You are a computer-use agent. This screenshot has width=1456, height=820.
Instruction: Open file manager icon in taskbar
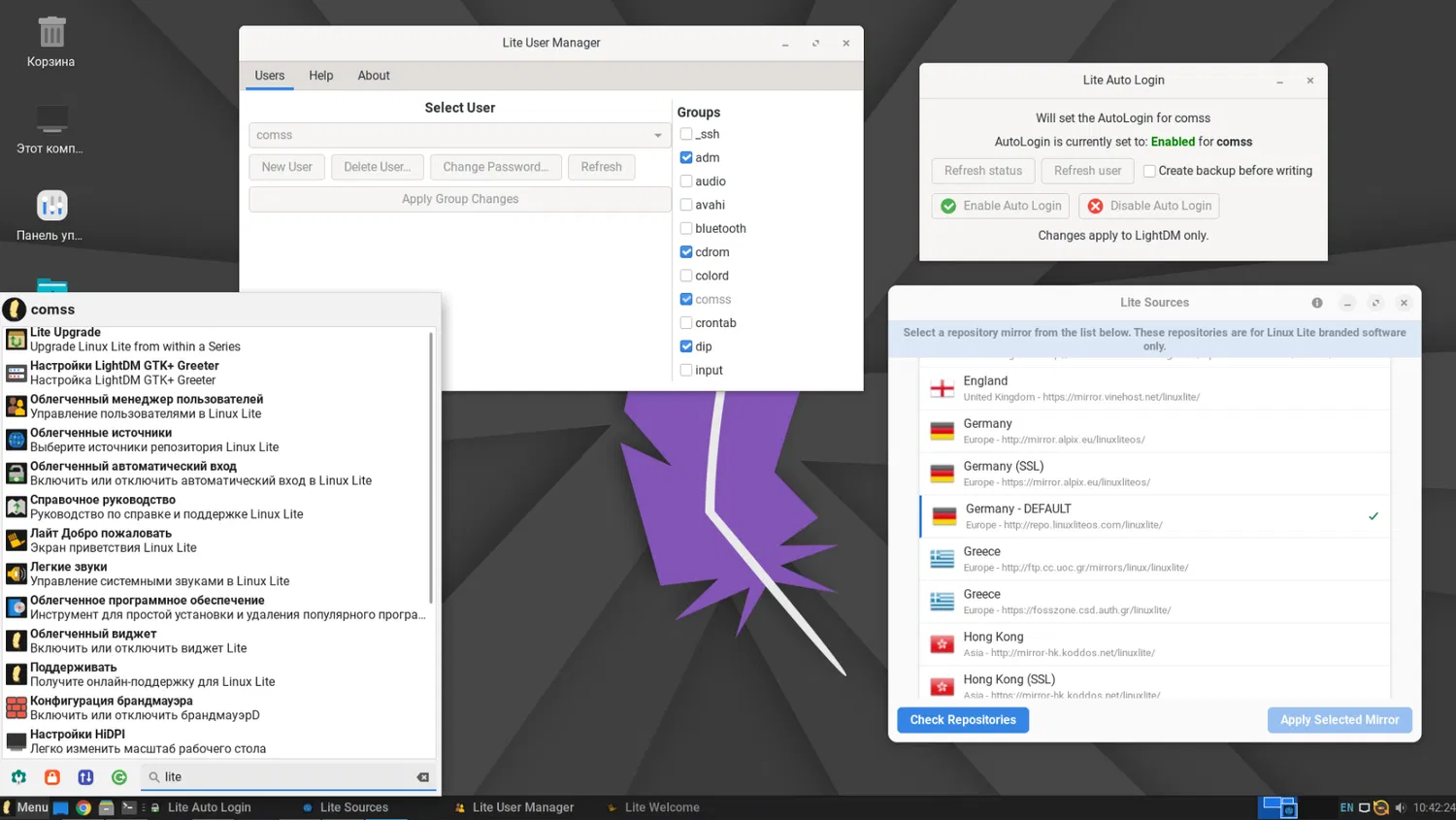[106, 807]
